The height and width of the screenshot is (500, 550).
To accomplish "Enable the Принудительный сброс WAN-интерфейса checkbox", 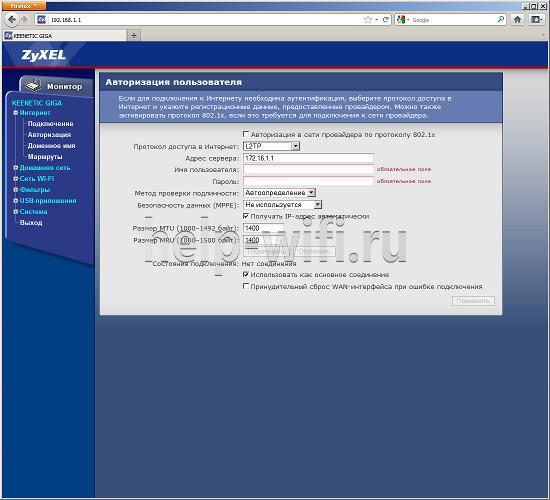I will click(246, 286).
